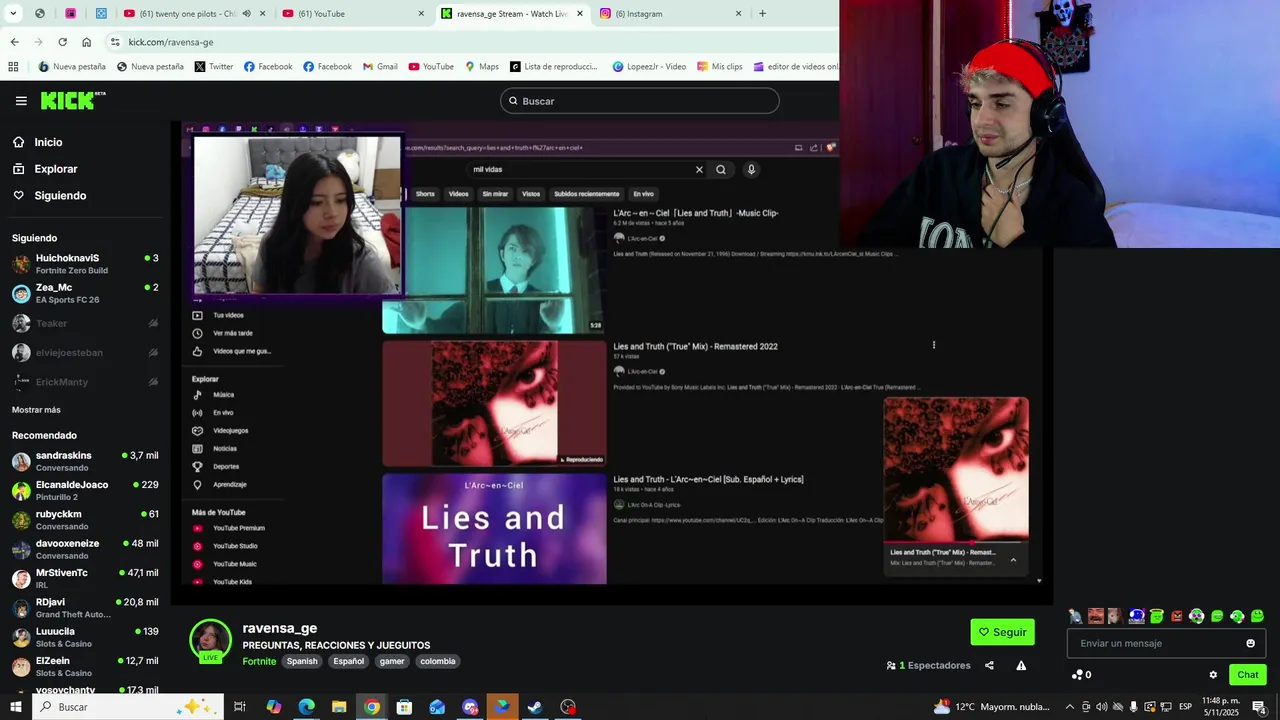This screenshot has width=1280, height=720.
Task: Open the Chrome apps grid in bookmarks
Action: tap(13, 67)
